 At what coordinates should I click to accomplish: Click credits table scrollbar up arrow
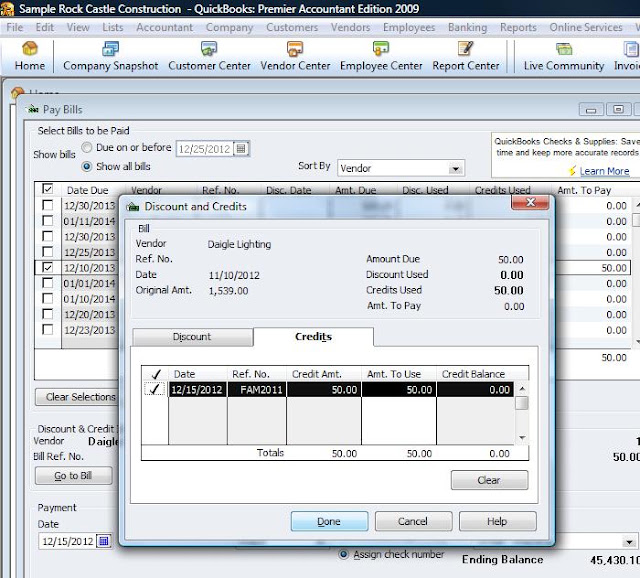coord(522,389)
